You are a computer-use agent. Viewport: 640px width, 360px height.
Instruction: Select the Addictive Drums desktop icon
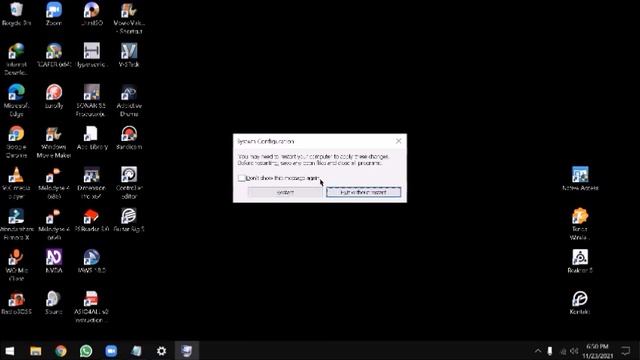(129, 100)
